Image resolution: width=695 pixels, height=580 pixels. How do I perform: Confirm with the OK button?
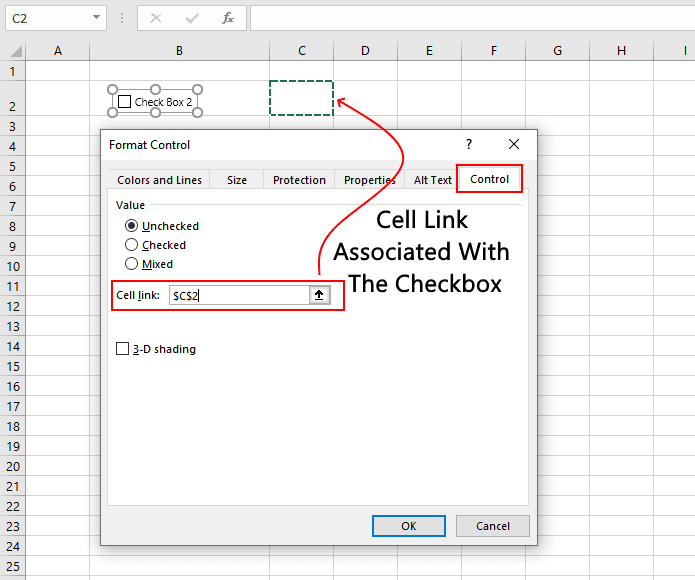pos(409,526)
